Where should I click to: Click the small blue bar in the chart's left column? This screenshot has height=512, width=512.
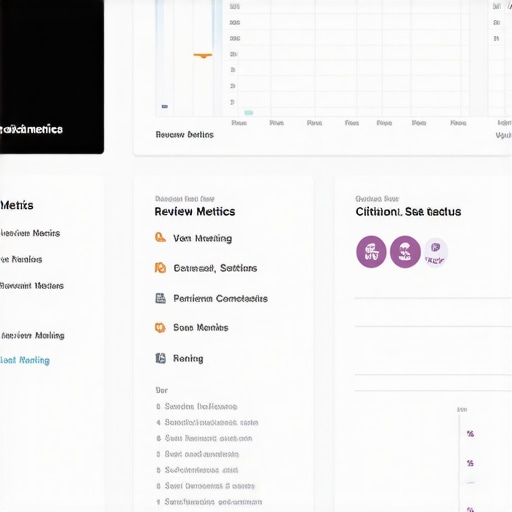tap(165, 106)
